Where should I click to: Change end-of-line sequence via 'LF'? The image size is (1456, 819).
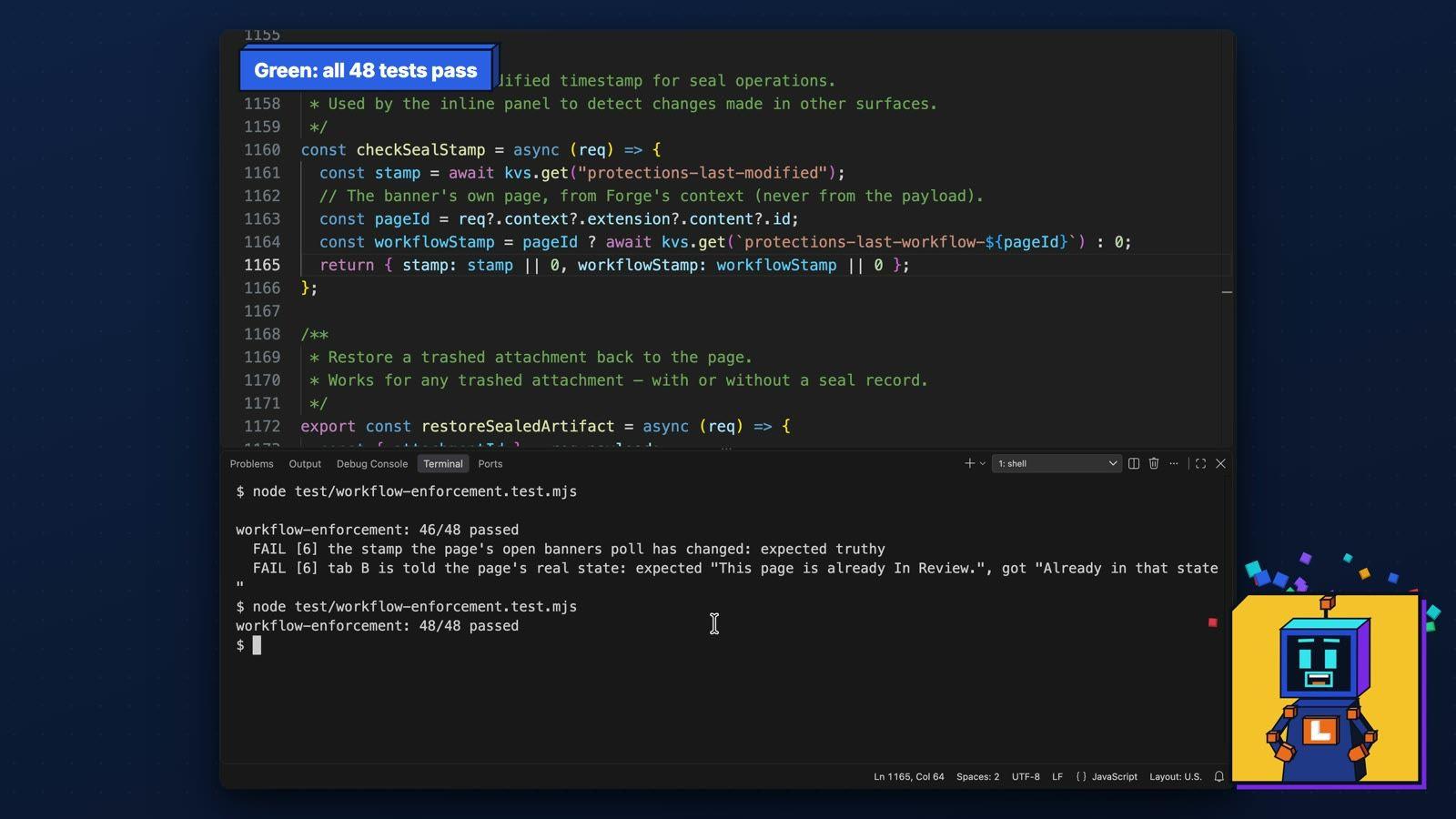coord(1057,777)
